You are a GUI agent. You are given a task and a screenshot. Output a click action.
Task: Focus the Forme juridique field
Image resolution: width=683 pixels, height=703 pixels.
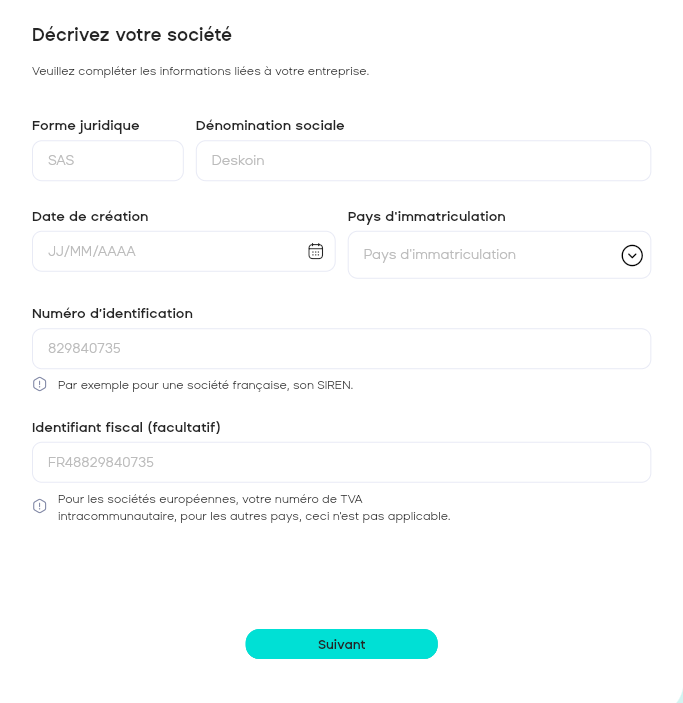108,160
